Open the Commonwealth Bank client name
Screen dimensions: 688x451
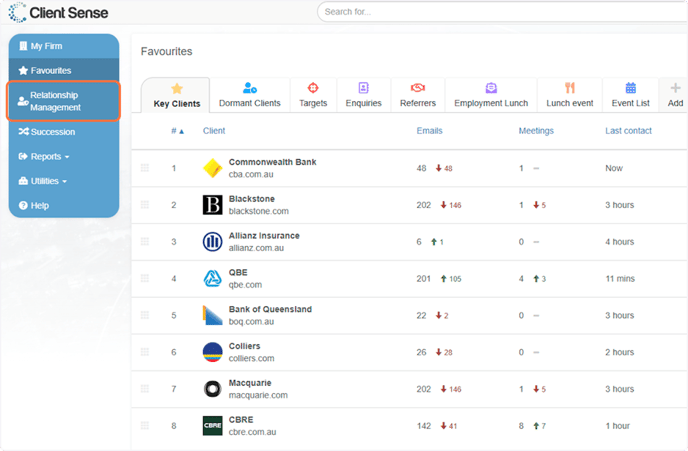(x=272, y=162)
